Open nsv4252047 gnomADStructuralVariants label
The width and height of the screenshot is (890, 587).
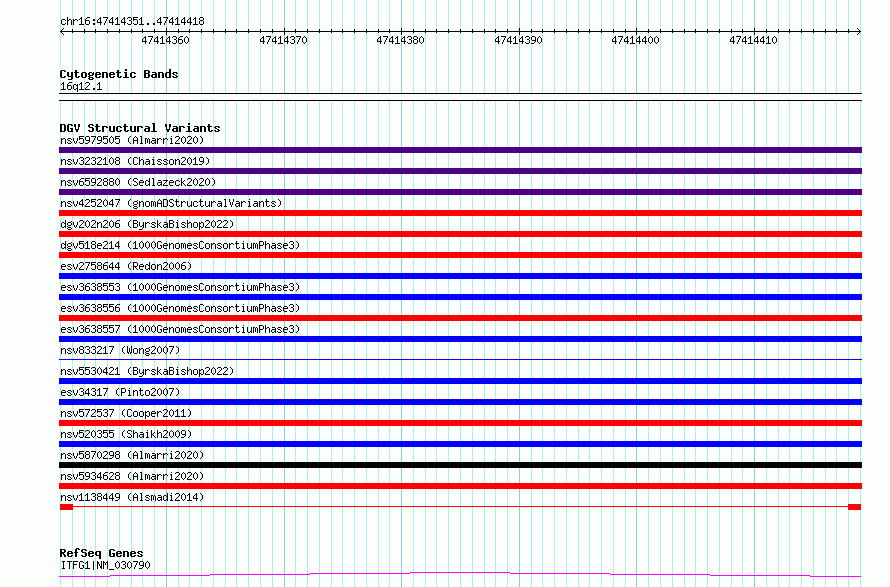pyautogui.click(x=171, y=203)
